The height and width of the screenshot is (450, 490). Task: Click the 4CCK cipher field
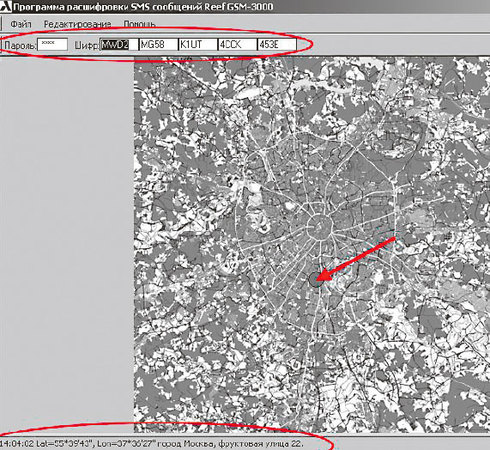[237, 44]
